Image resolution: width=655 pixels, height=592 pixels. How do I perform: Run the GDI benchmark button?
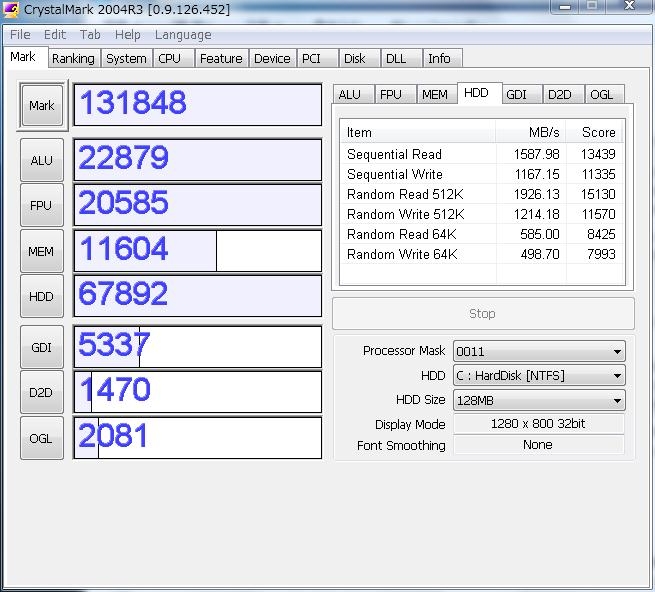42,347
